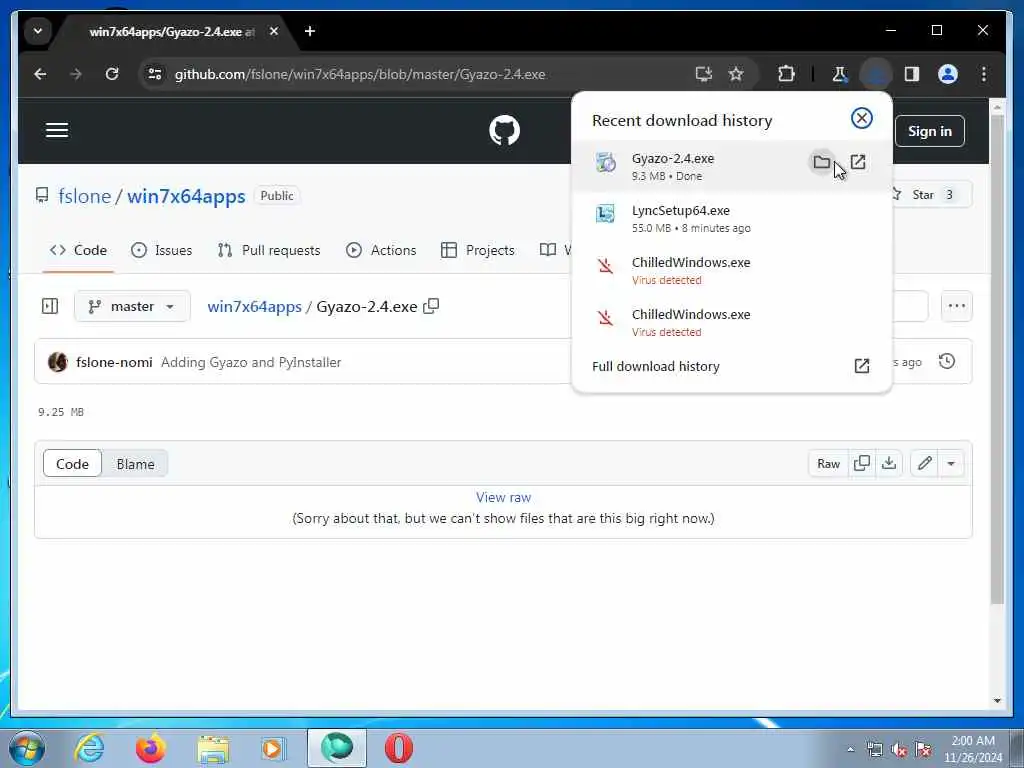Open the tab search dropdown

click(38, 31)
